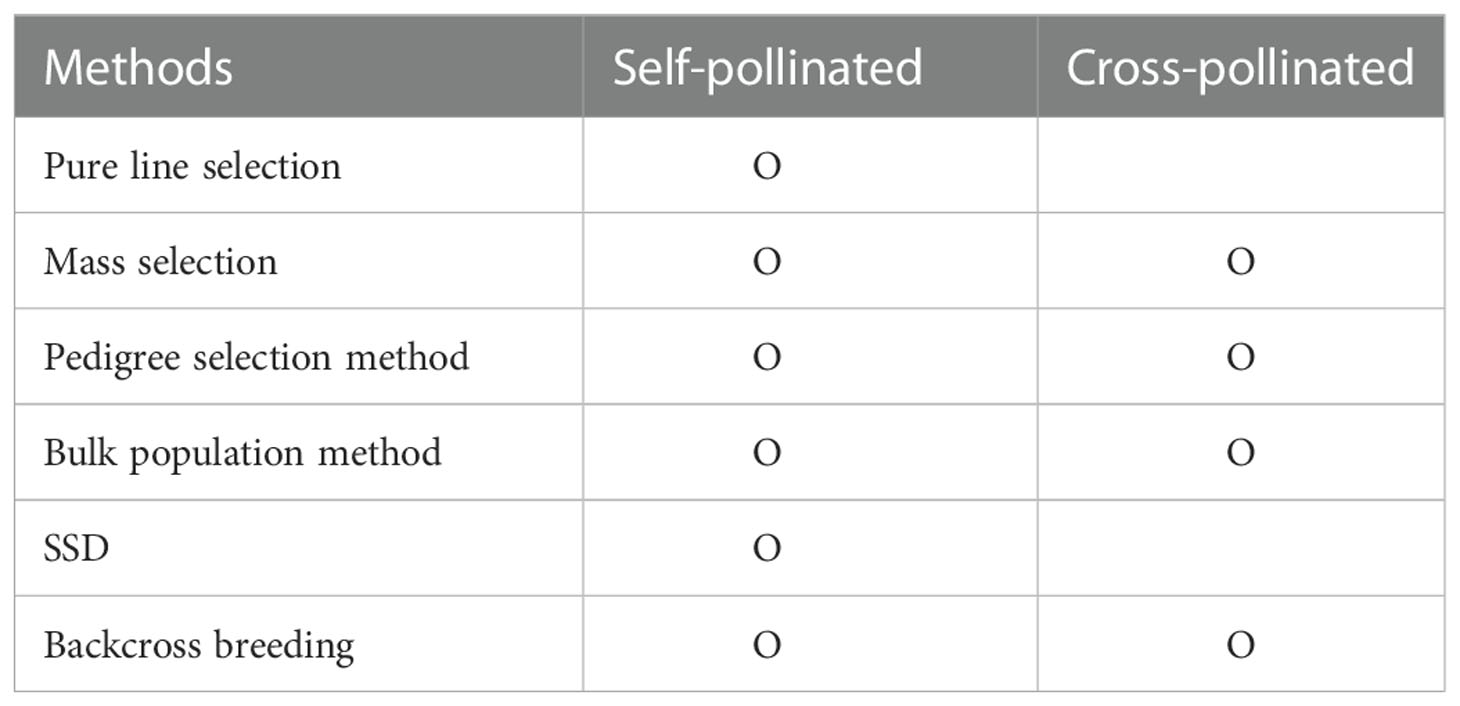Click self-pollinated O for Pedigree selection method

[767, 357]
